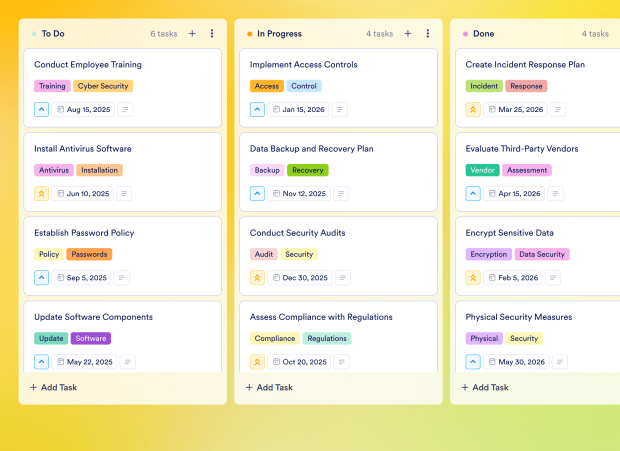Click the green Recovery tag
This screenshot has width=620, height=451.
(307, 170)
